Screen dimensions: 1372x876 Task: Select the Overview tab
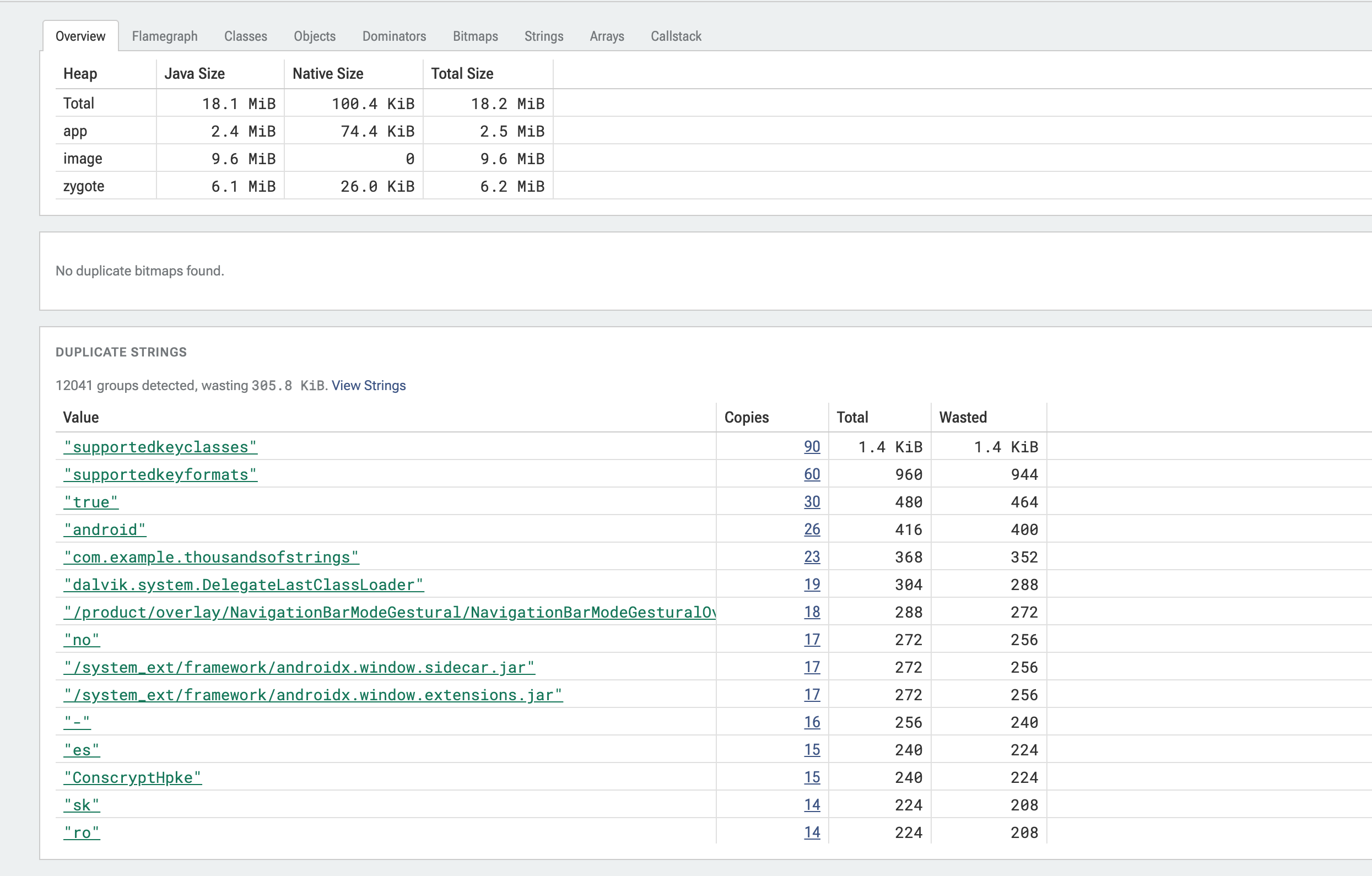tap(80, 36)
